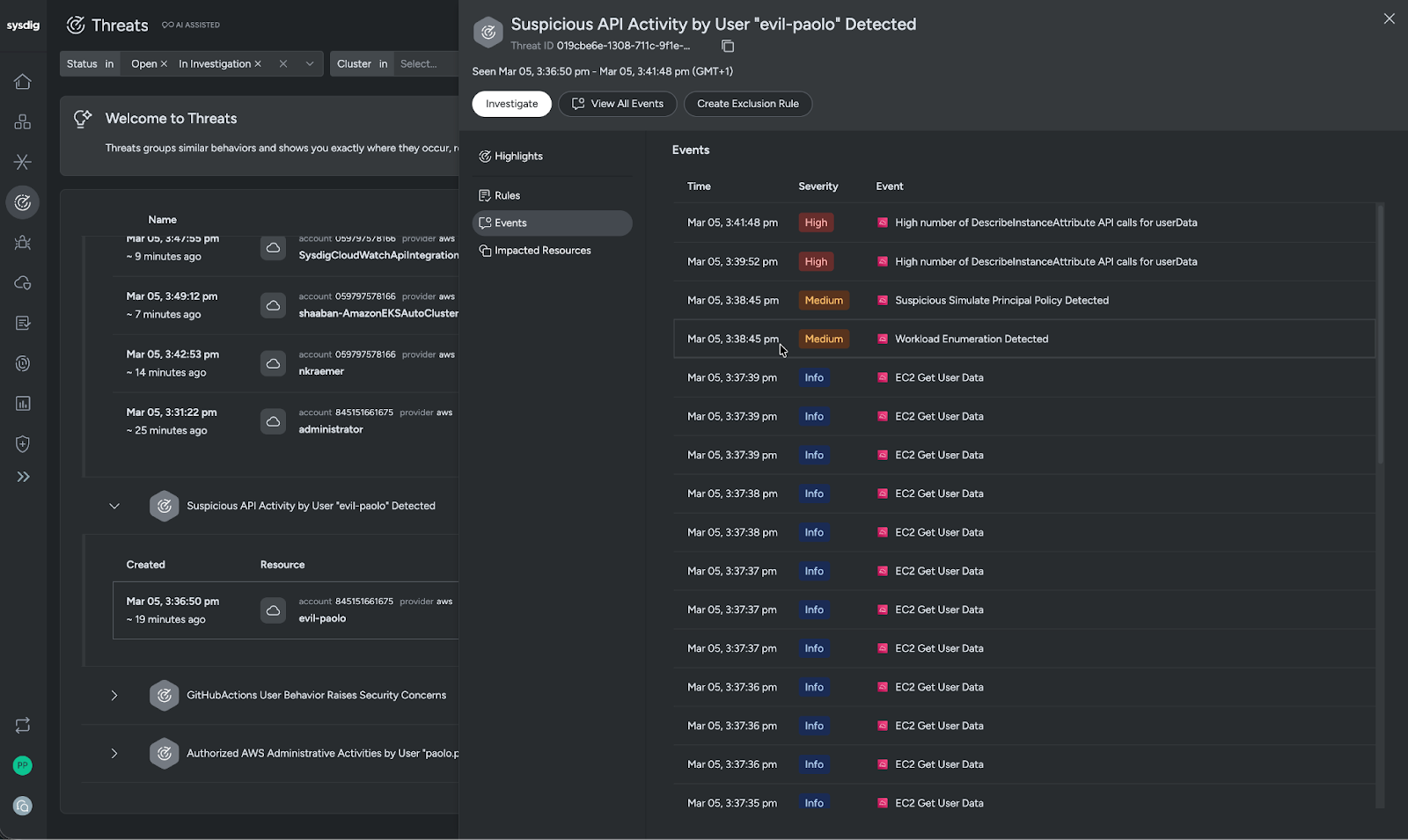Click the evil-paolo resource row

(286, 610)
